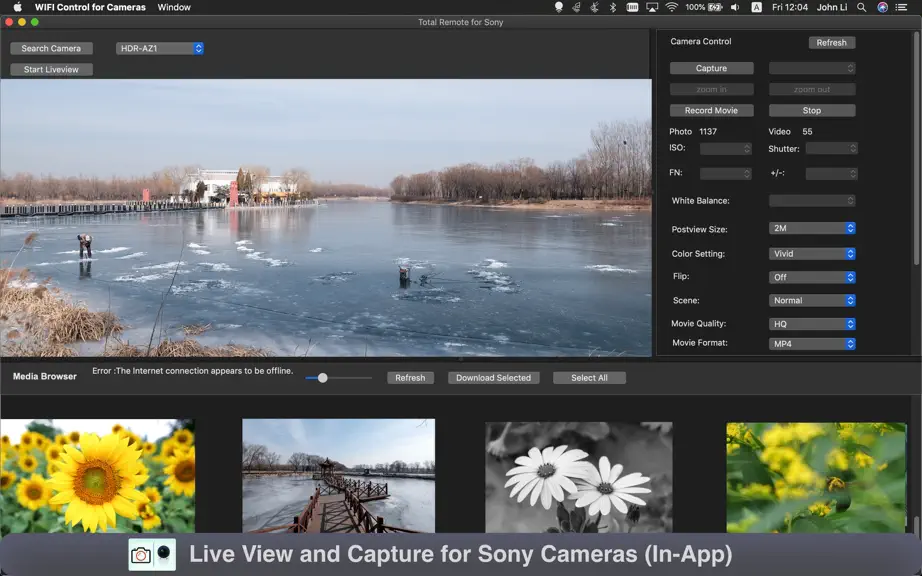Open the empty dropdown beside Capture
922x576 pixels.
(812, 68)
